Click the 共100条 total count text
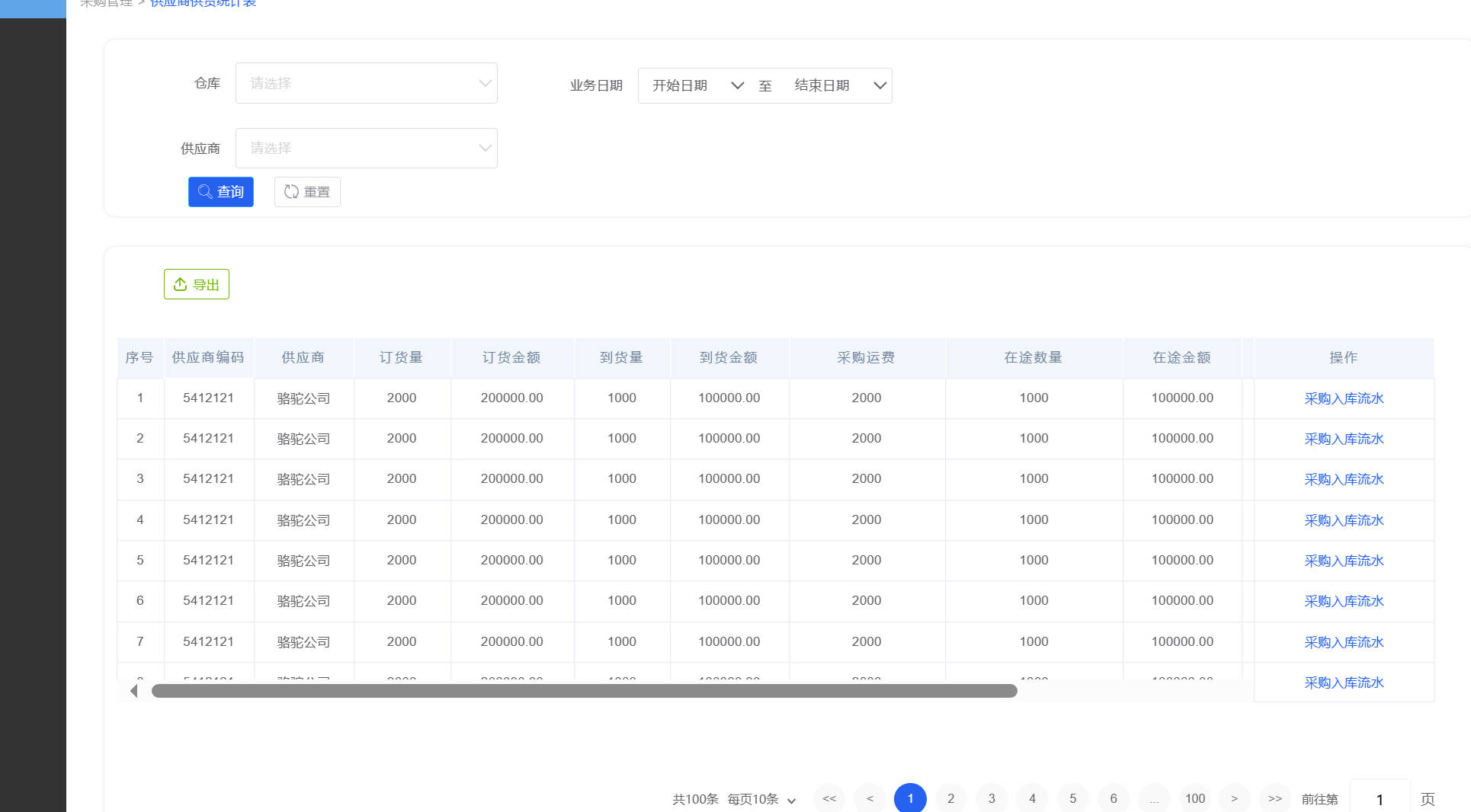1471x812 pixels. point(695,799)
